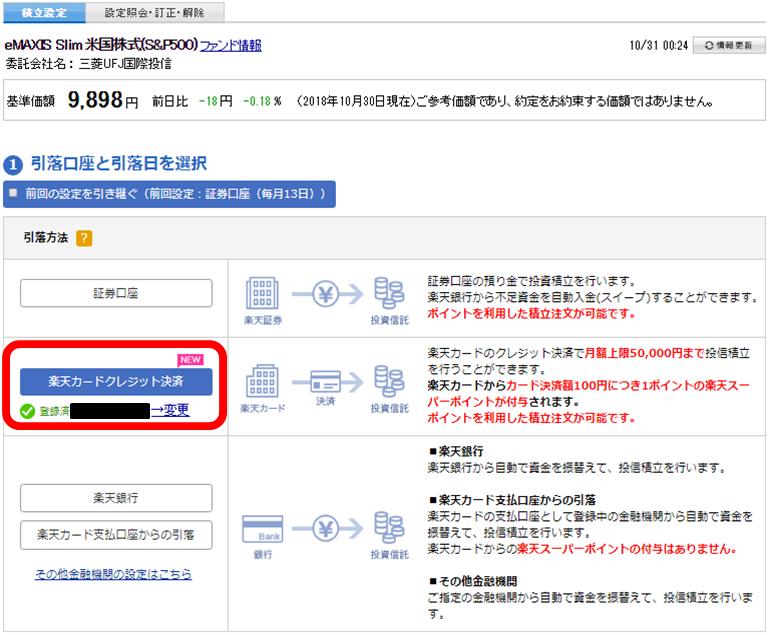Select the 証券口座 withdrawal method button
770x635 pixels.
(x=116, y=293)
